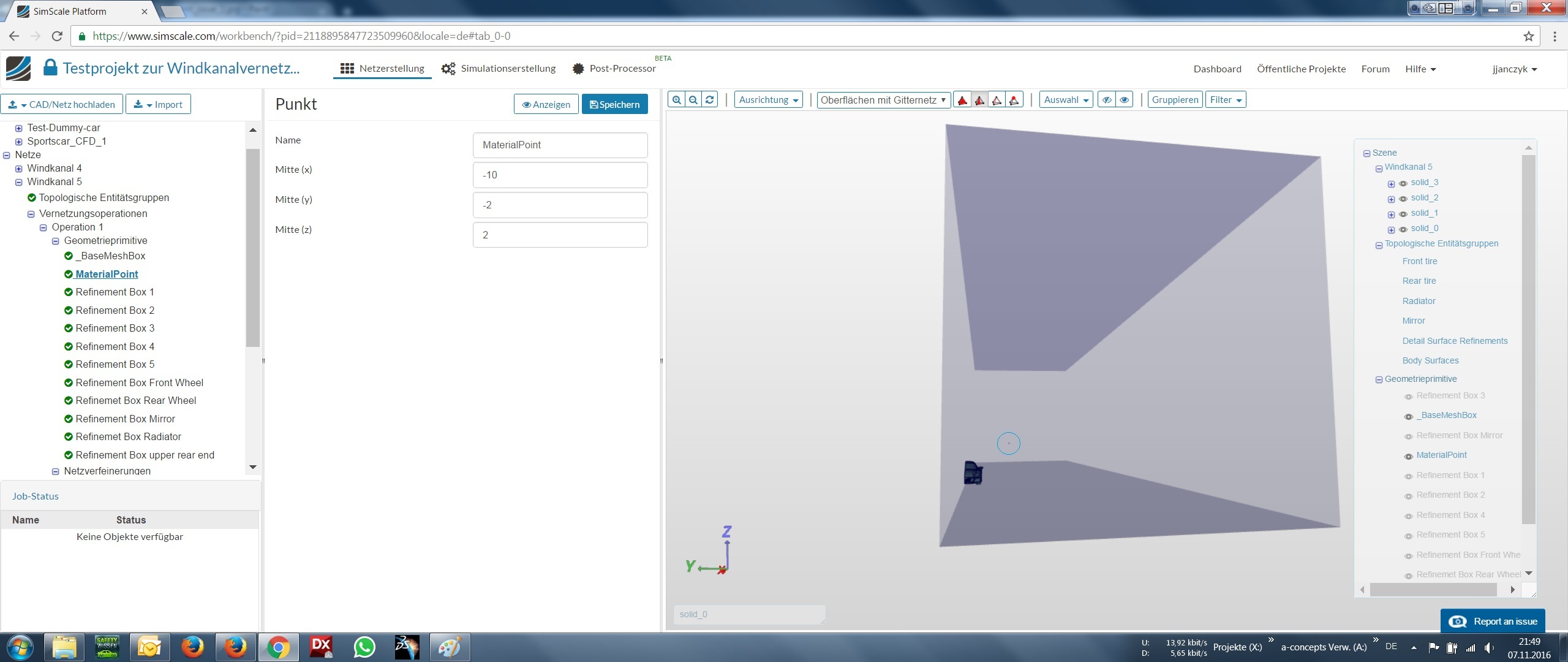Select the solid face selection pyramid icon

pyautogui.click(x=962, y=101)
